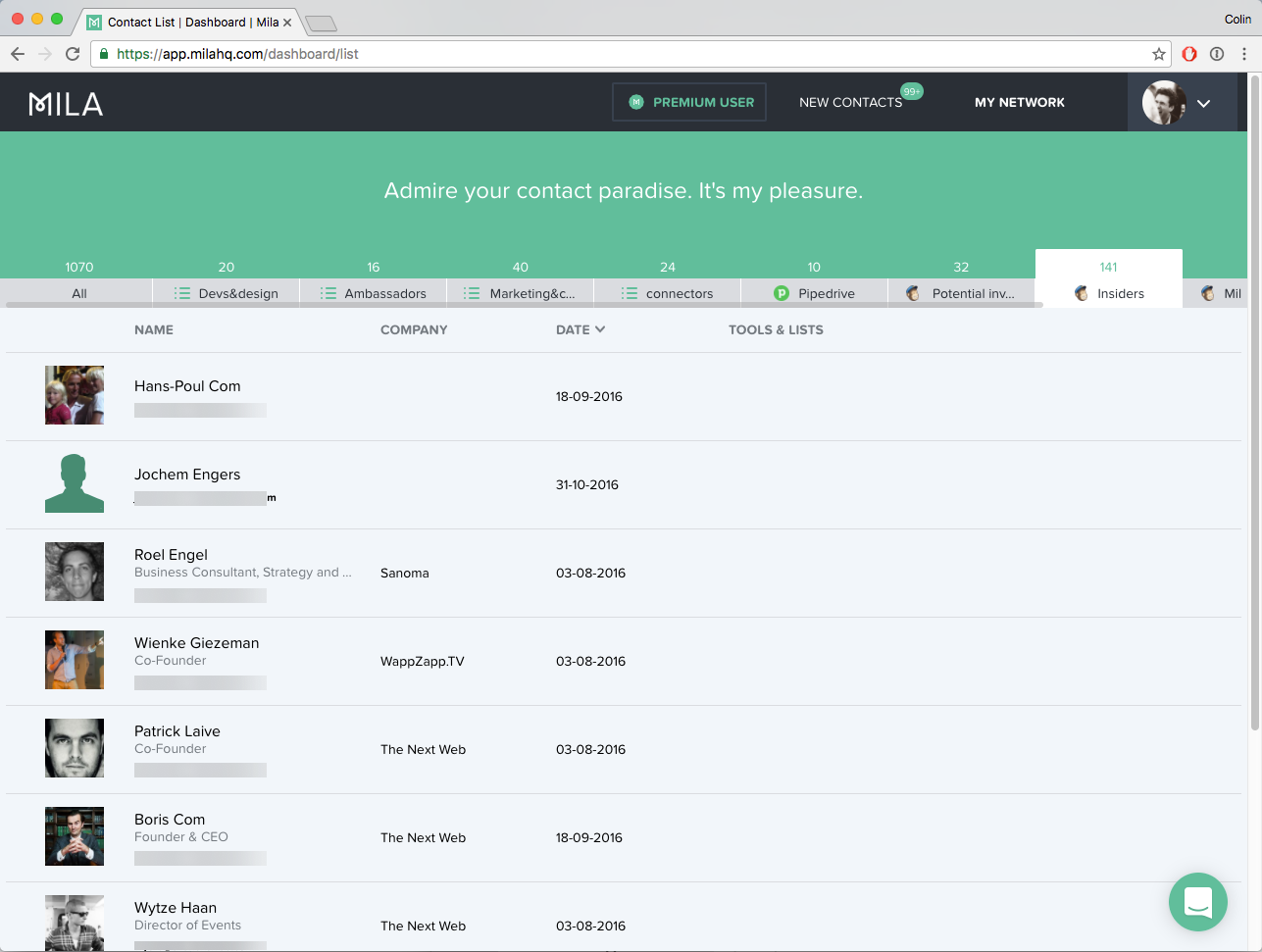Open contact Wienke Giezeman
The width and height of the screenshot is (1262, 952).
pos(197,643)
